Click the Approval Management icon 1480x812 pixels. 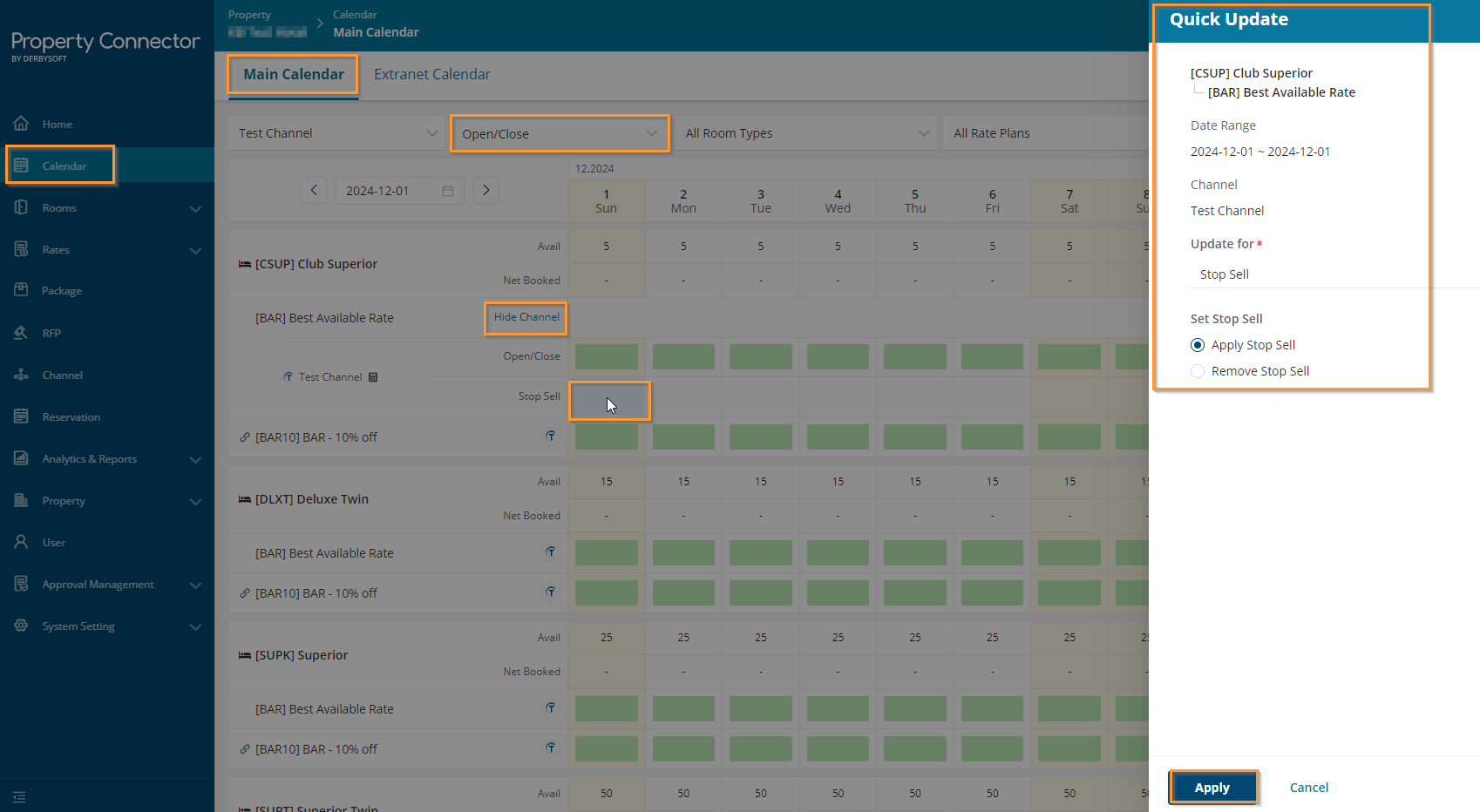click(x=21, y=584)
